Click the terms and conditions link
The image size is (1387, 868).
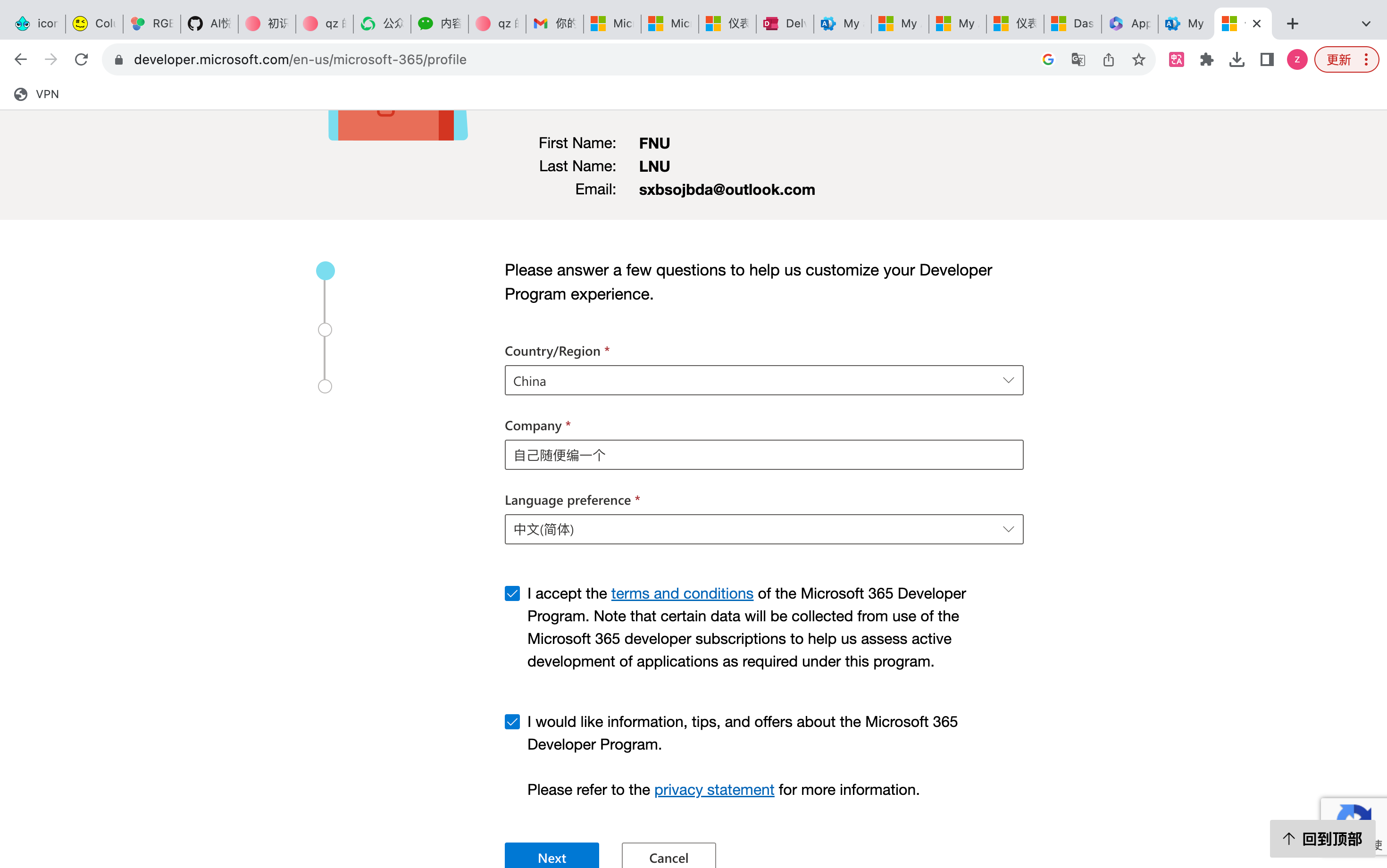(x=682, y=593)
